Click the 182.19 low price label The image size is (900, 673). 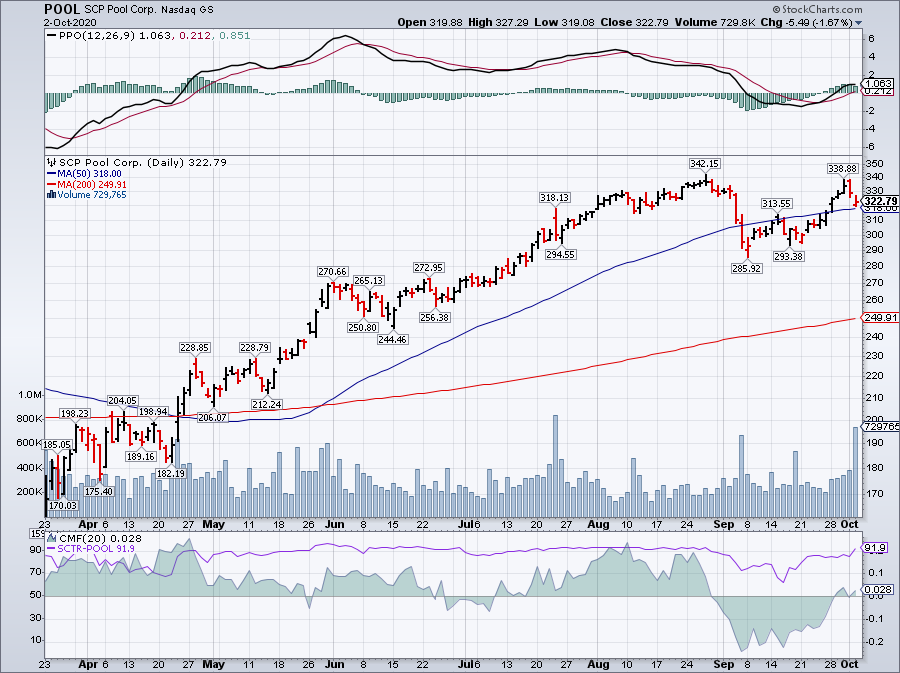tap(171, 474)
